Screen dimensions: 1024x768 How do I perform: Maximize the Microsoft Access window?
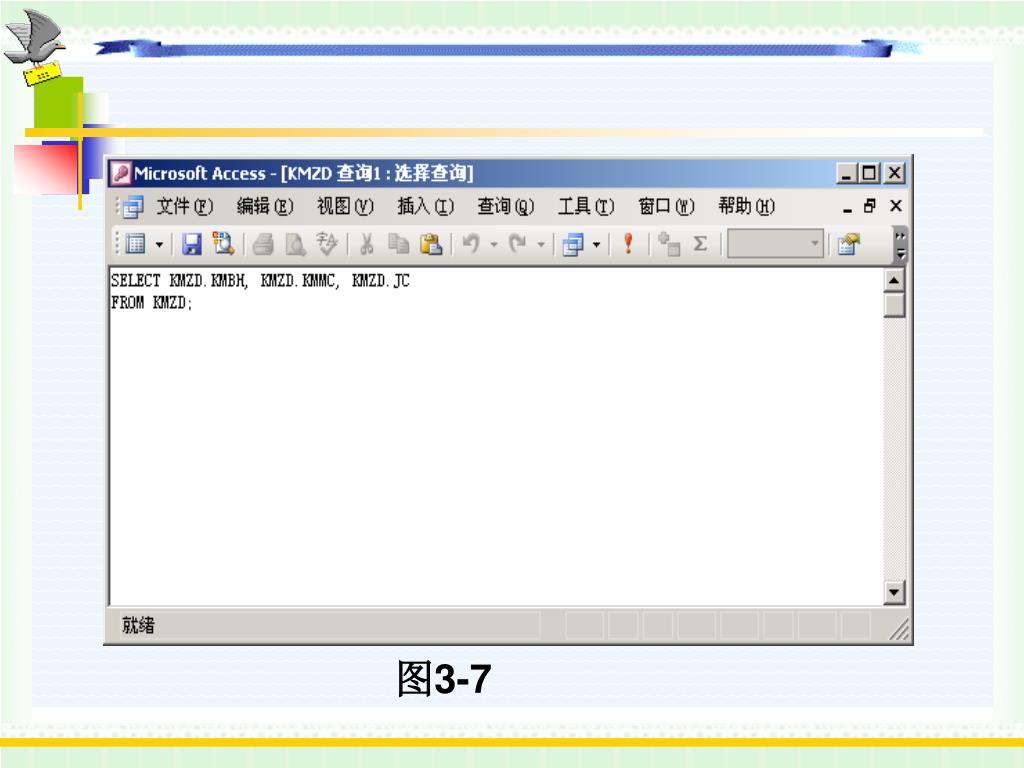point(870,173)
